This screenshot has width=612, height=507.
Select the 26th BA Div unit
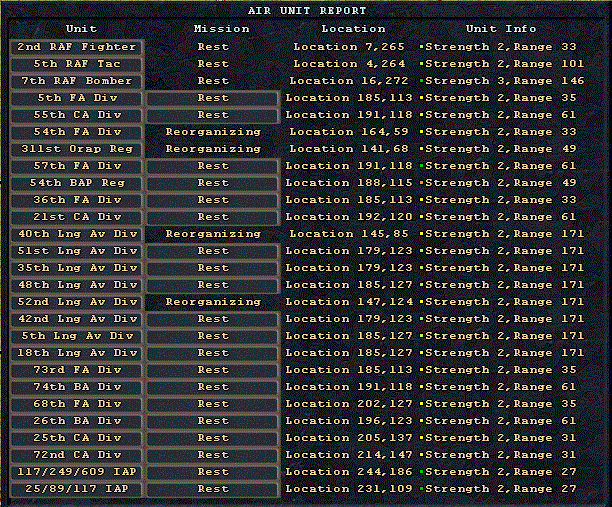click(x=77, y=421)
